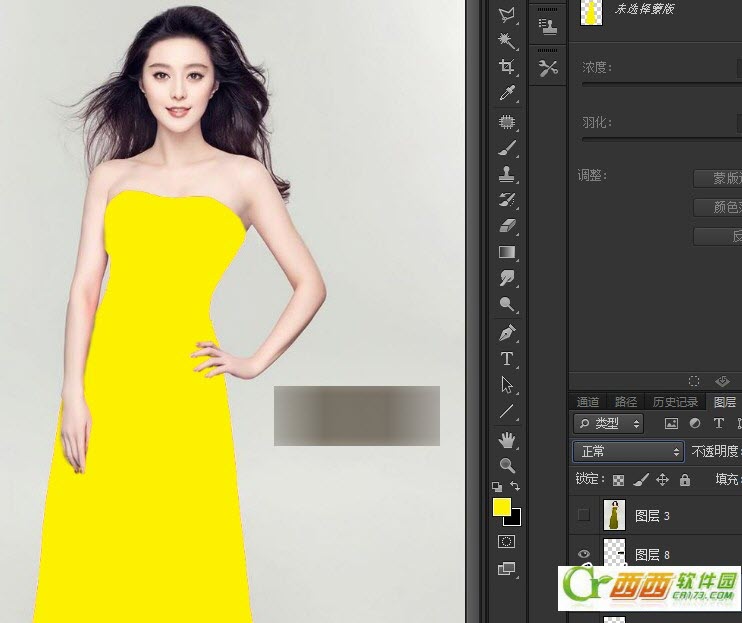Viewport: 742px width, 623px height.
Task: Switch to the 通道 tab
Action: 588,402
